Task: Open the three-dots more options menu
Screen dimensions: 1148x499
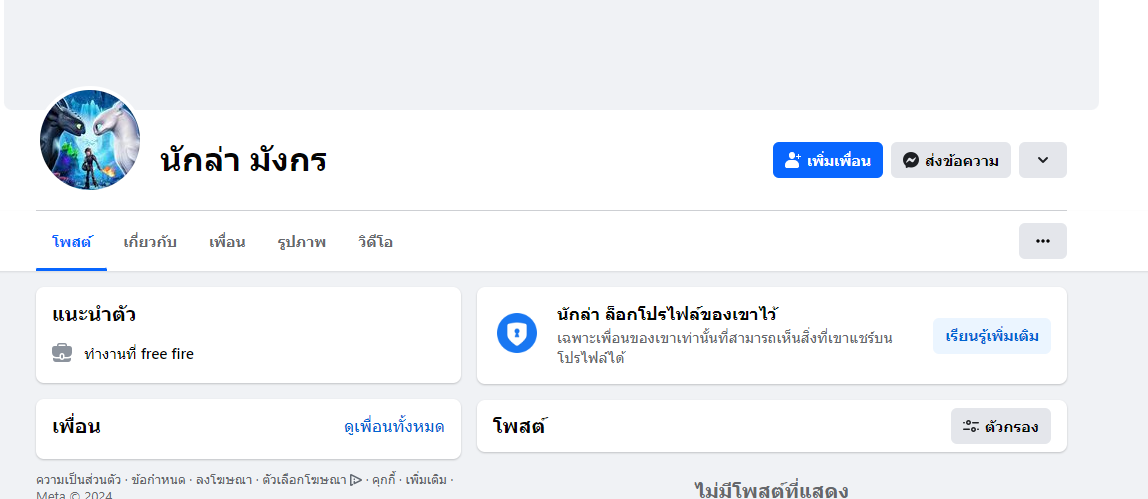Action: (x=1042, y=241)
